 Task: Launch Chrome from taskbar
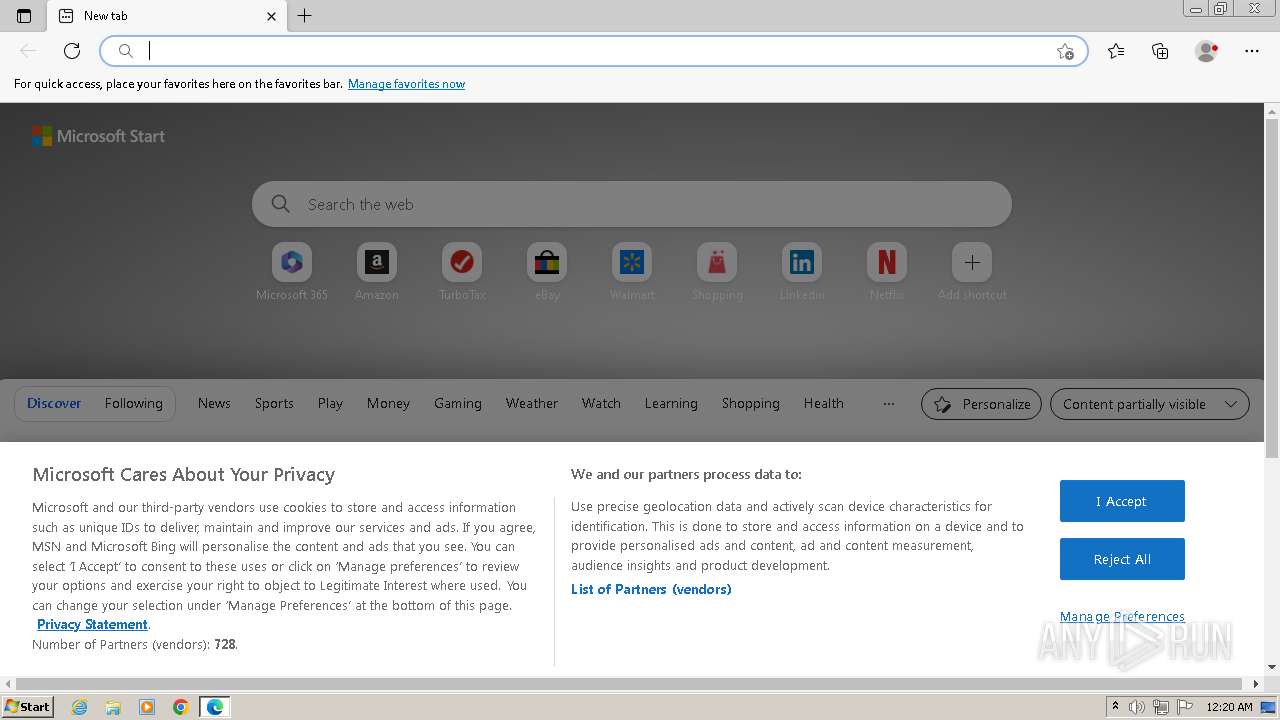pos(180,707)
